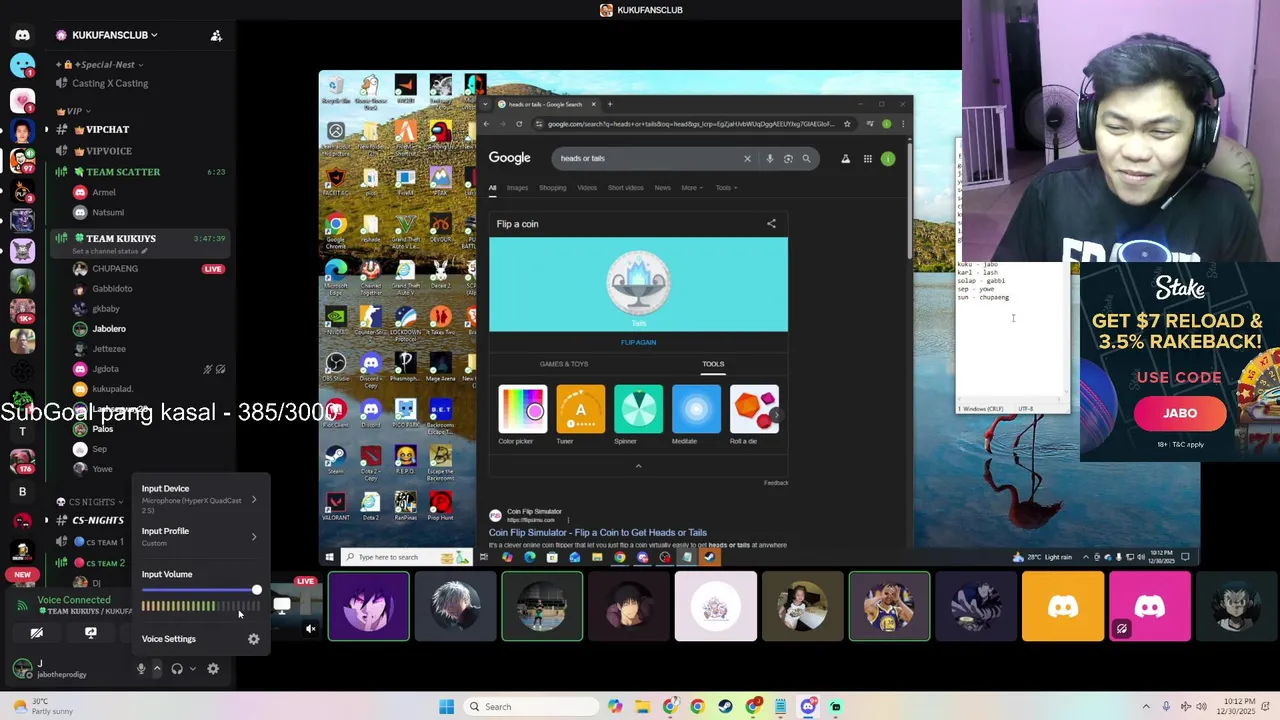The image size is (1280, 720).
Task: Click Google voice search microphone in stream
Action: pyautogui.click(x=769, y=158)
